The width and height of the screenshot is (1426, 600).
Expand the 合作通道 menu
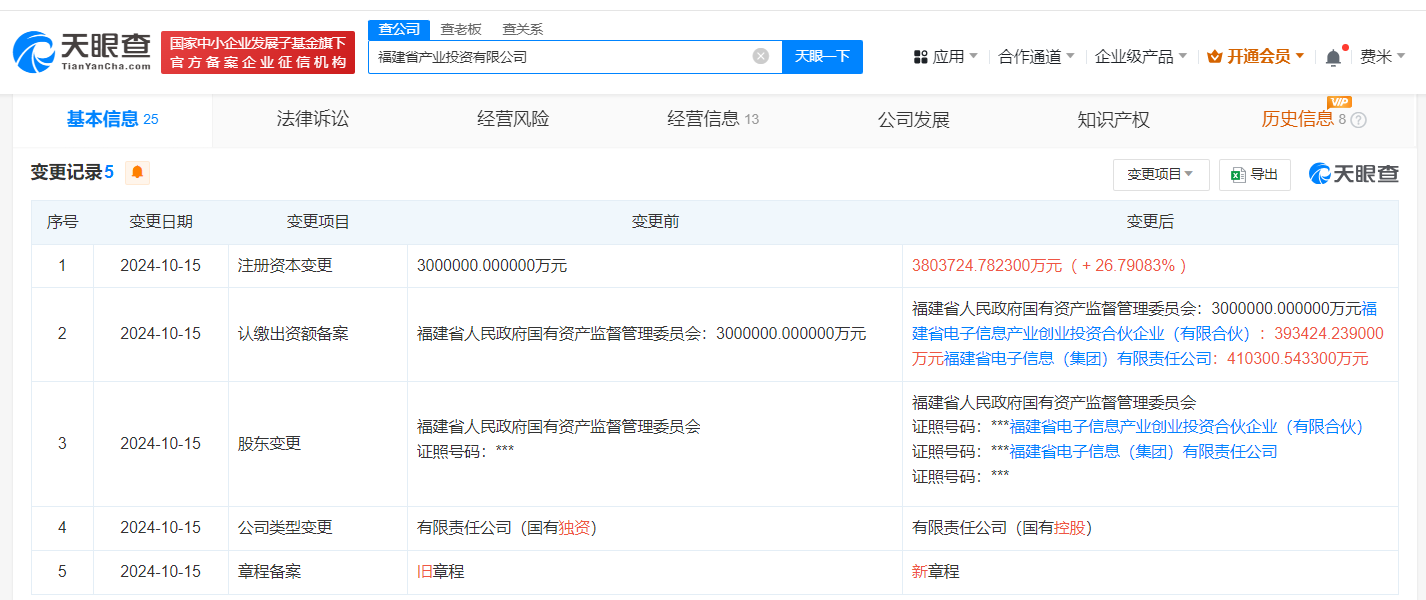pos(1036,57)
